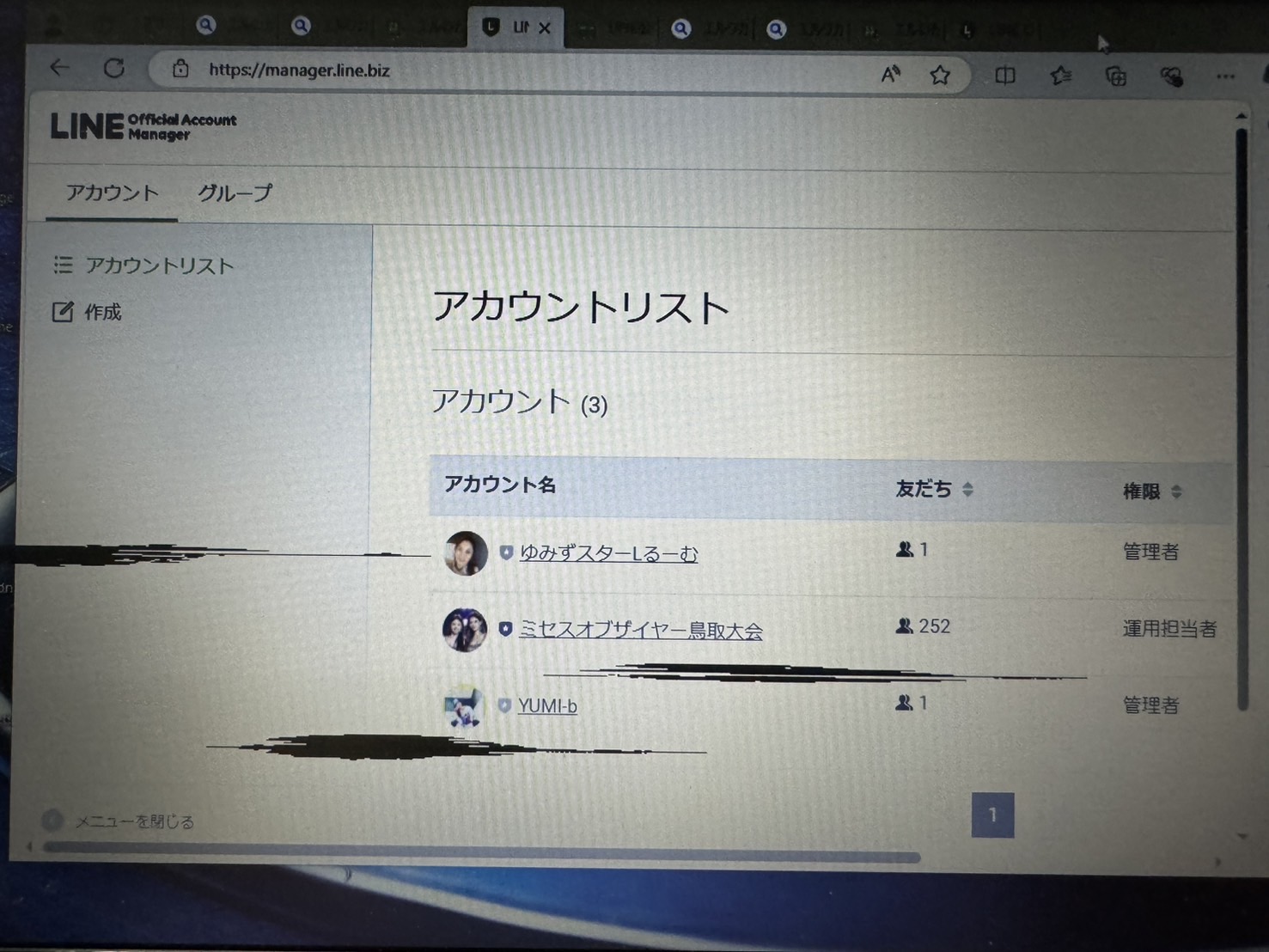Select 作成 in the sidebar
The height and width of the screenshot is (952, 1269).
tap(102, 312)
